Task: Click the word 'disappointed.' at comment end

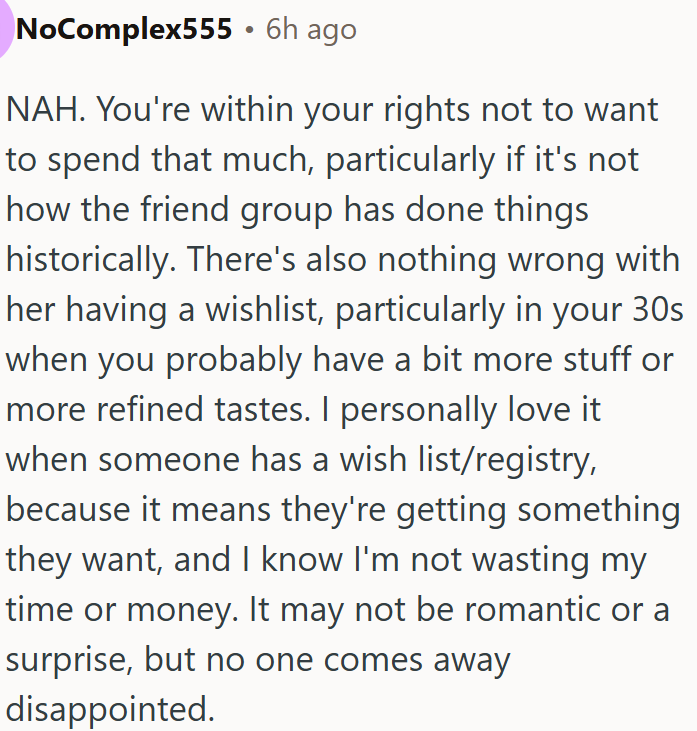Action: click(110, 709)
